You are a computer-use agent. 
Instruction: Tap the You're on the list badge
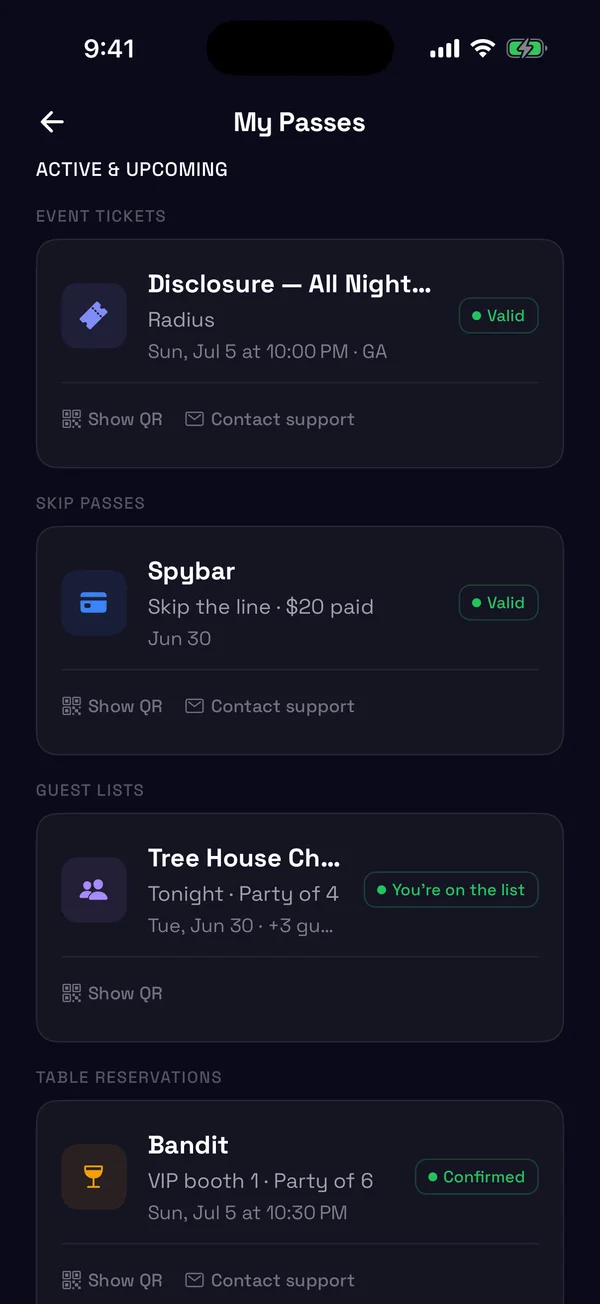[451, 890]
